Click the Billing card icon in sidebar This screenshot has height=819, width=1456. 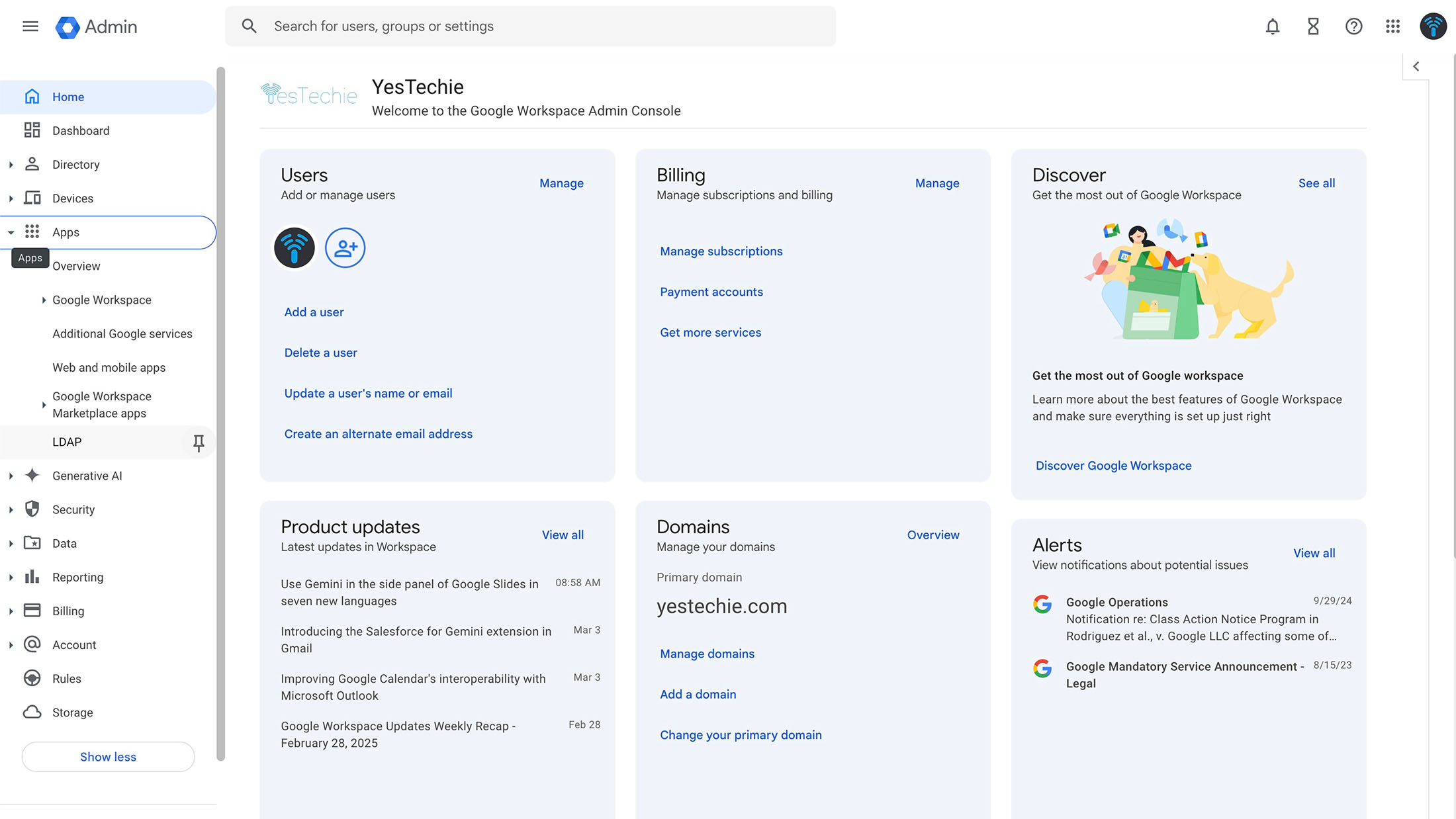tap(32, 611)
